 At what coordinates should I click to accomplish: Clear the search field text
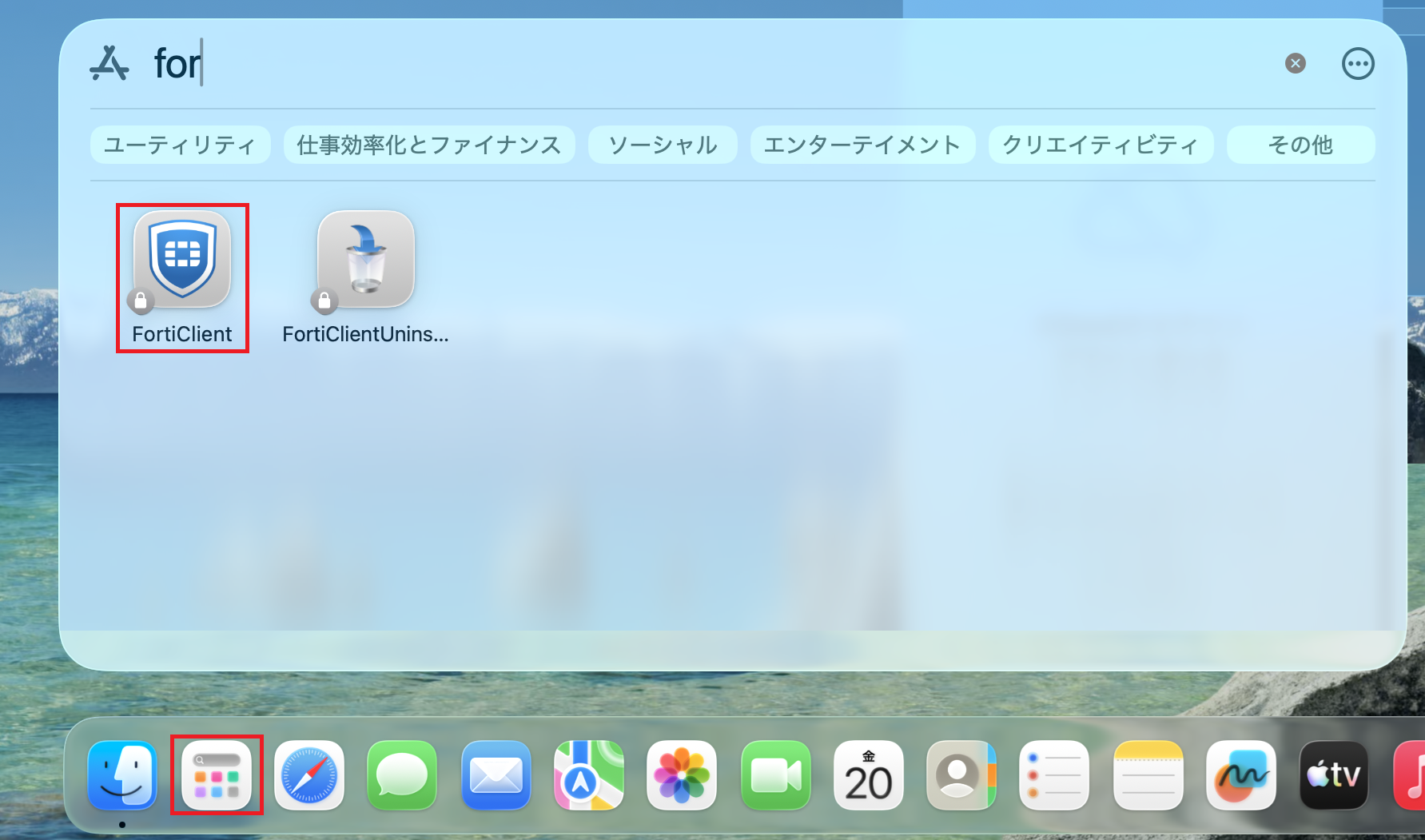pos(1295,63)
